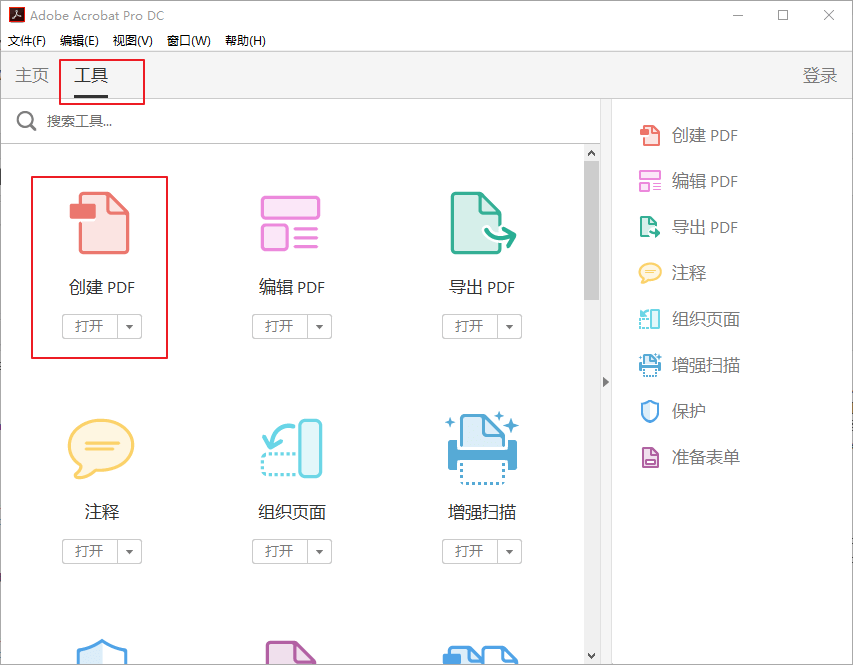Viewport: 853px width, 665px height.
Task: Click the Edit PDF large icon
Action: point(290,223)
